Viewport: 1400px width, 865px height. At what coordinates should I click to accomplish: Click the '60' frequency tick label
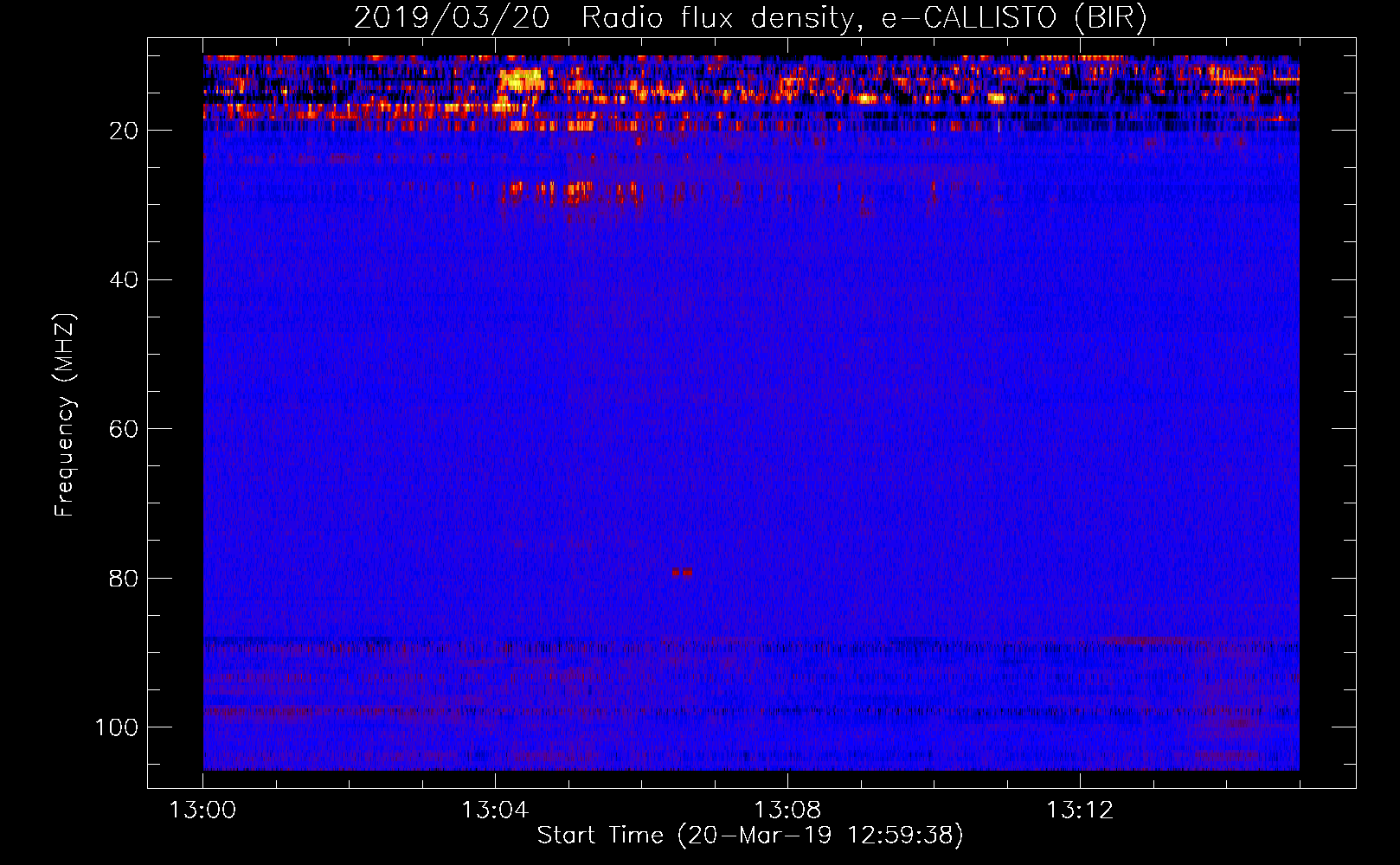124,429
